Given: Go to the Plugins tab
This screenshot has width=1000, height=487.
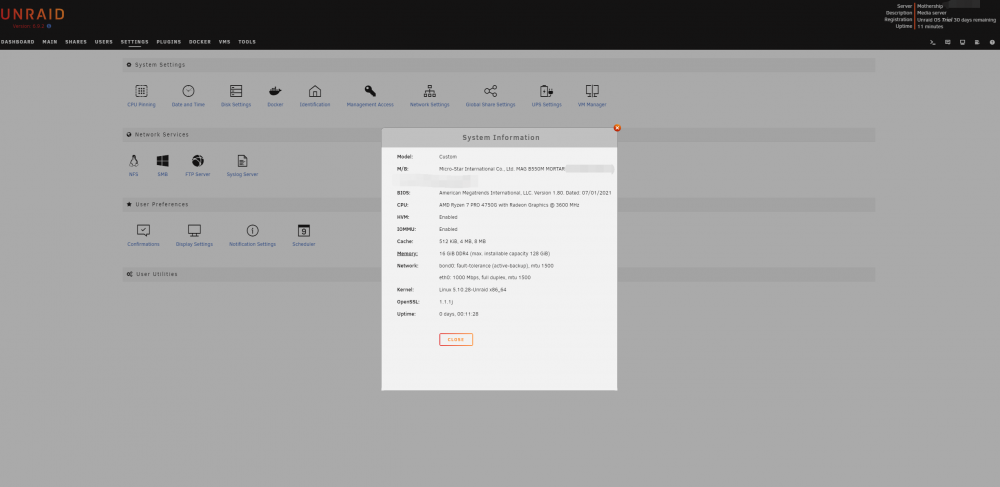Looking at the screenshot, I should tap(169, 42).
